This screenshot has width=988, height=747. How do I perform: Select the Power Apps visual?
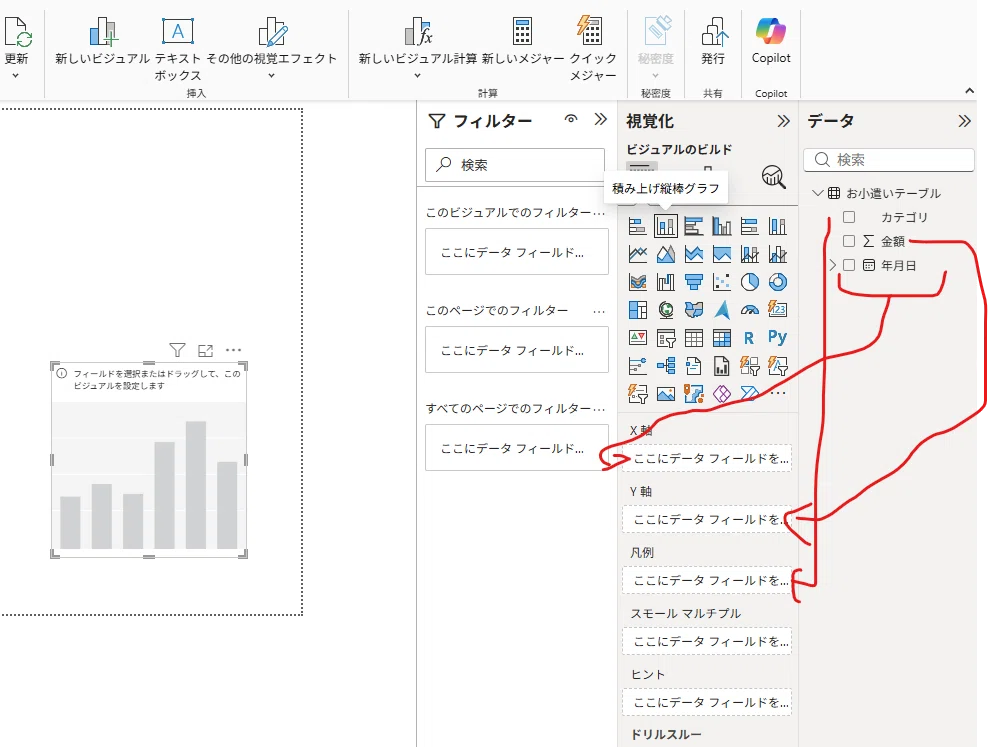[x=721, y=394]
